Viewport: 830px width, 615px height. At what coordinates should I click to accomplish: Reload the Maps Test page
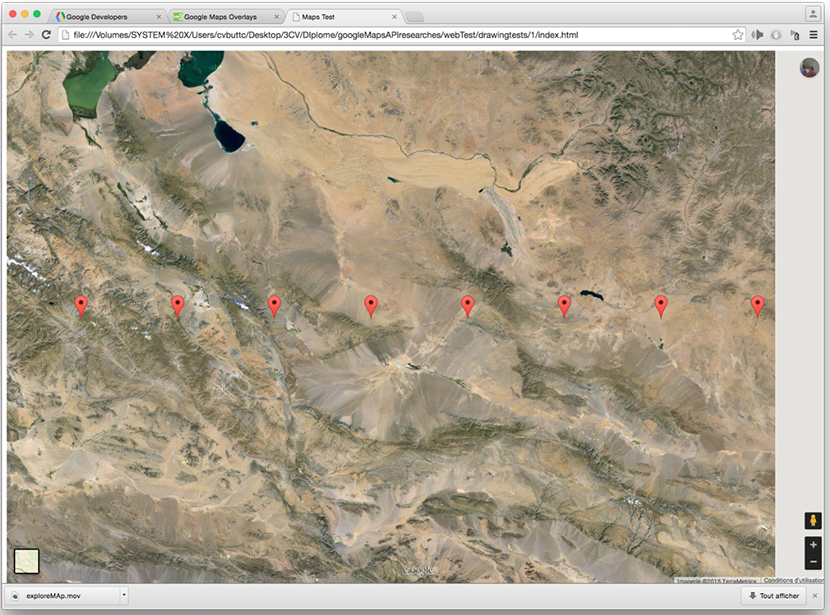point(46,35)
